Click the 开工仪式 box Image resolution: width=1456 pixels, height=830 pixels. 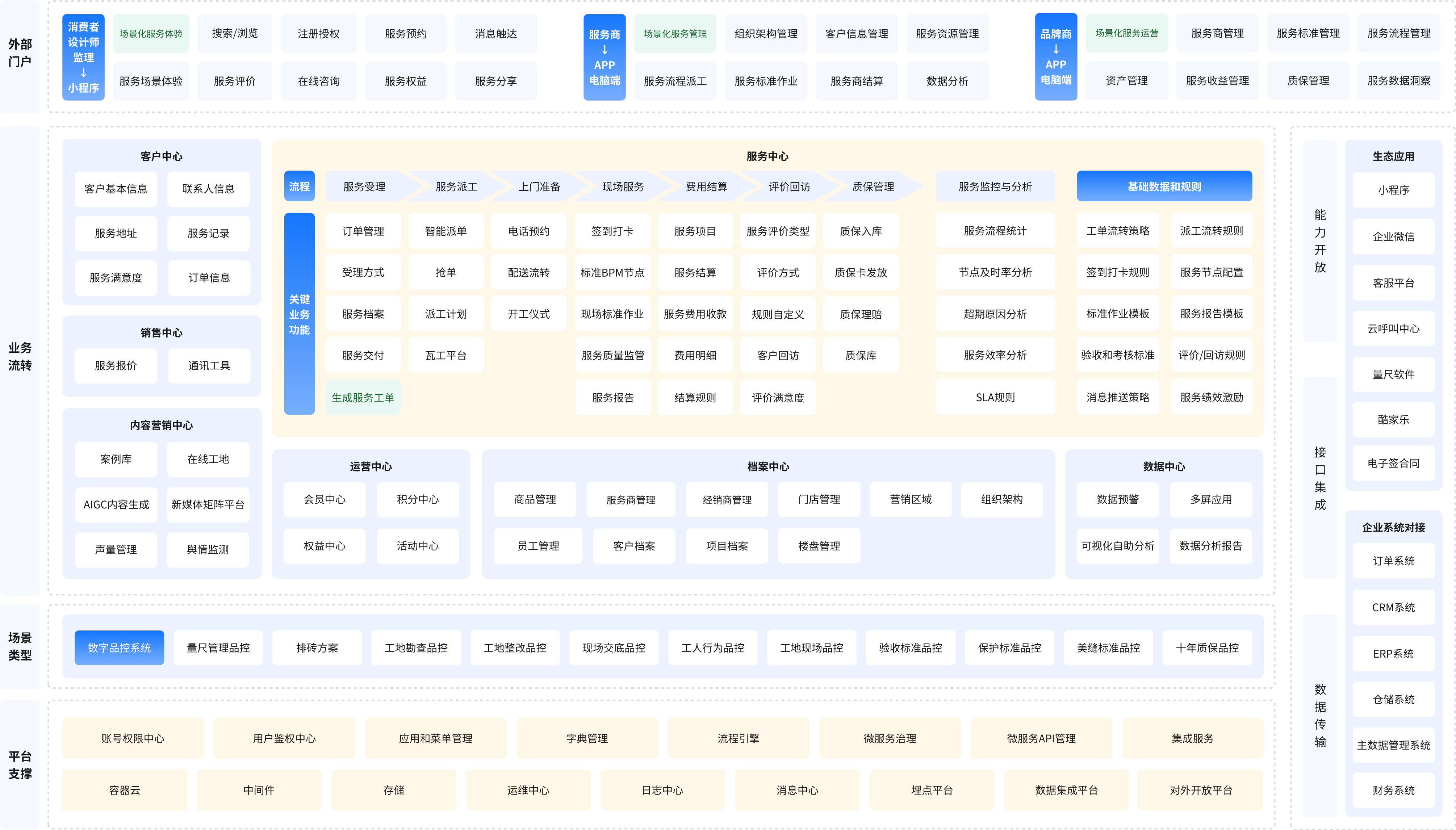click(529, 314)
